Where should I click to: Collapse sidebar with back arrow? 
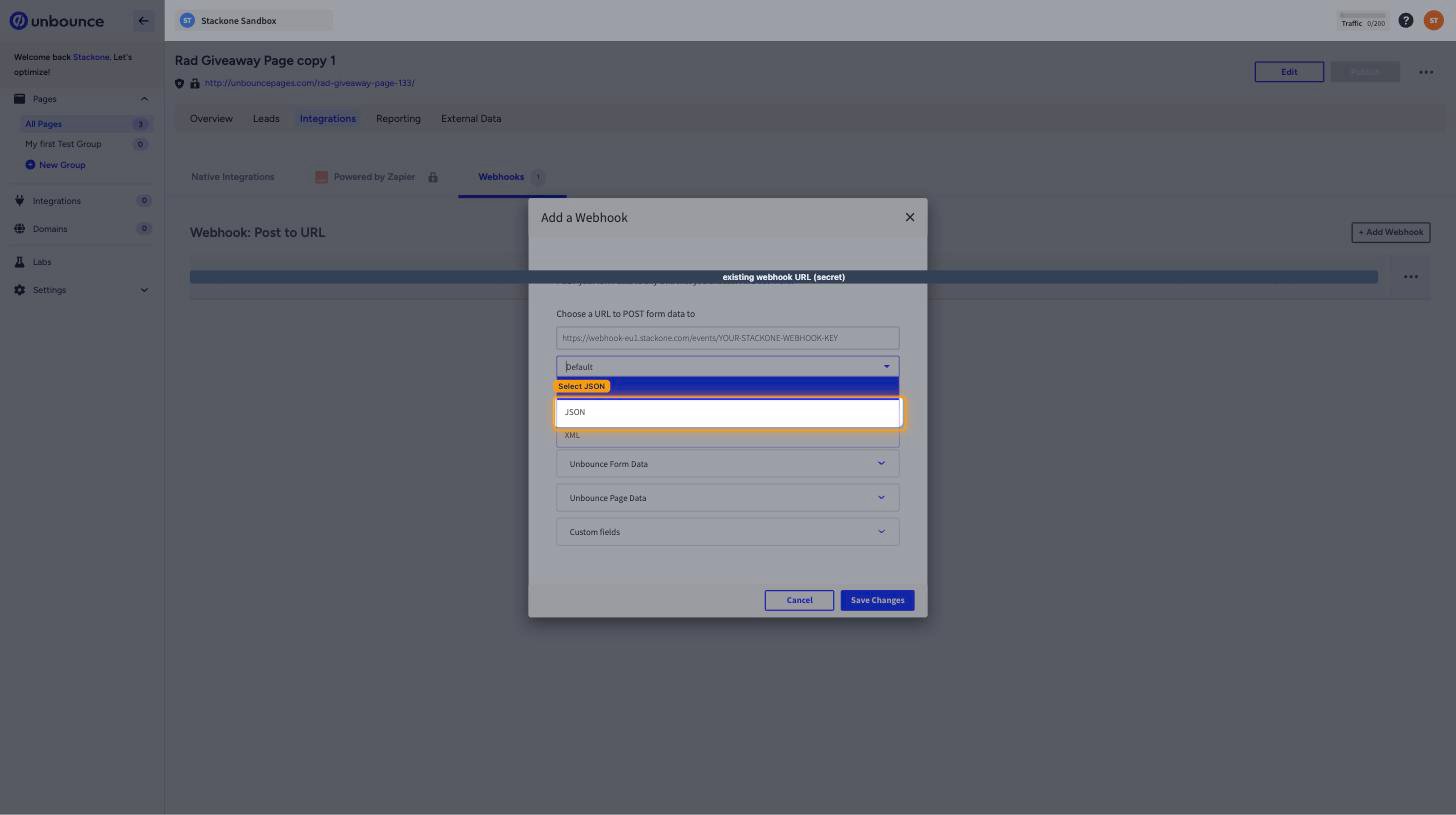click(143, 20)
